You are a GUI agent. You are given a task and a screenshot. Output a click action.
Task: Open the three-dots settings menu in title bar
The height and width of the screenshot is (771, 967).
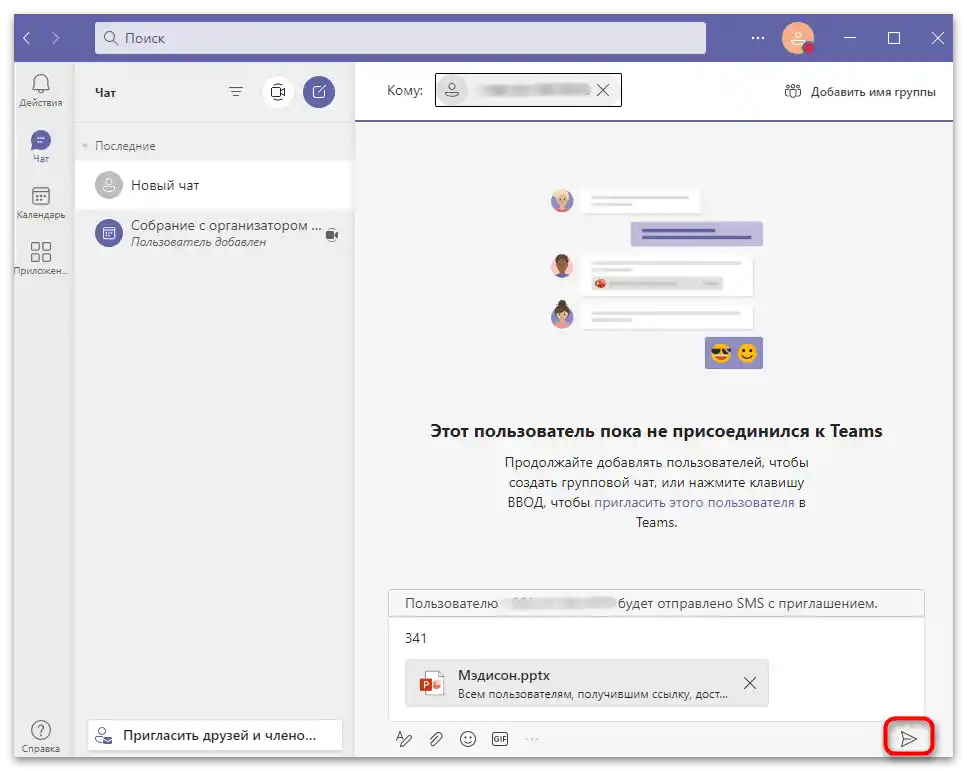(x=757, y=38)
